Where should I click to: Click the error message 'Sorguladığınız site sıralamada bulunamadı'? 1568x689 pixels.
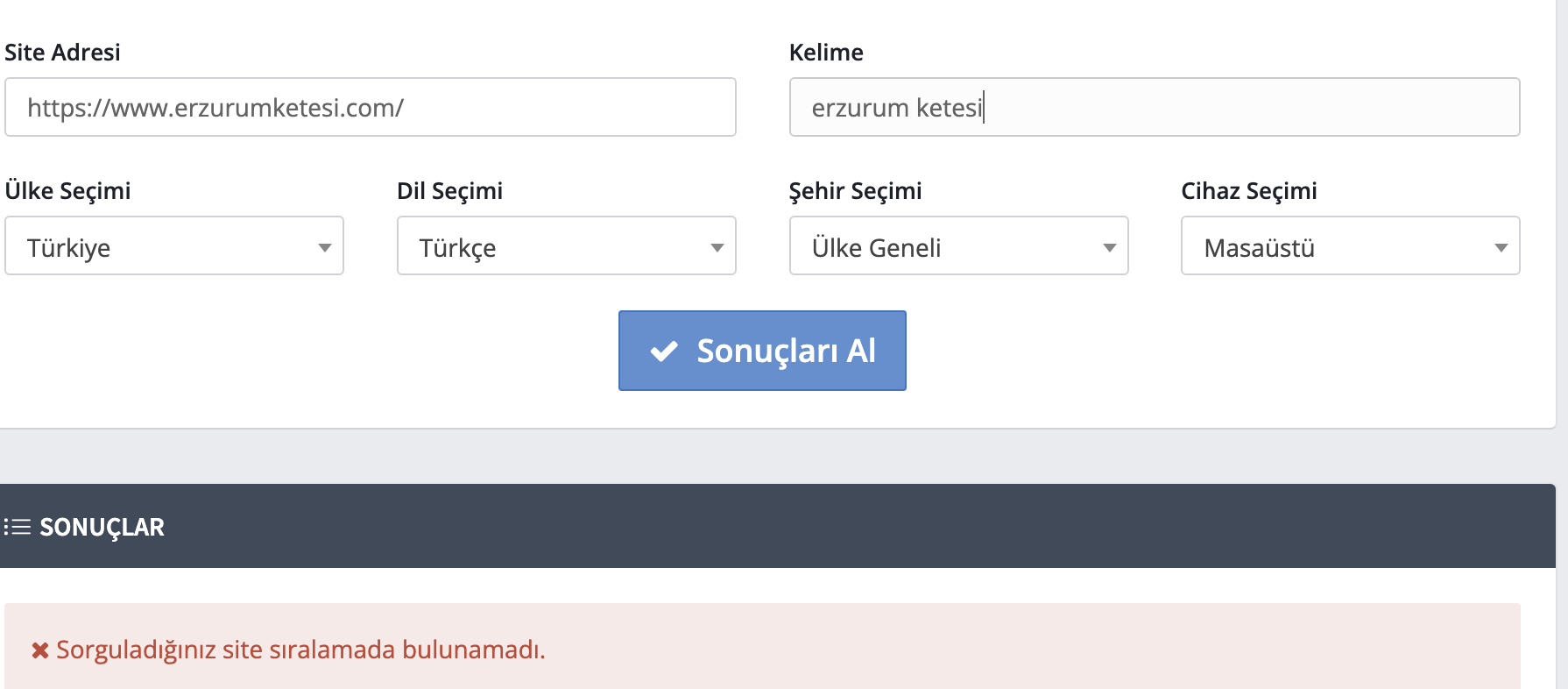[x=300, y=650]
